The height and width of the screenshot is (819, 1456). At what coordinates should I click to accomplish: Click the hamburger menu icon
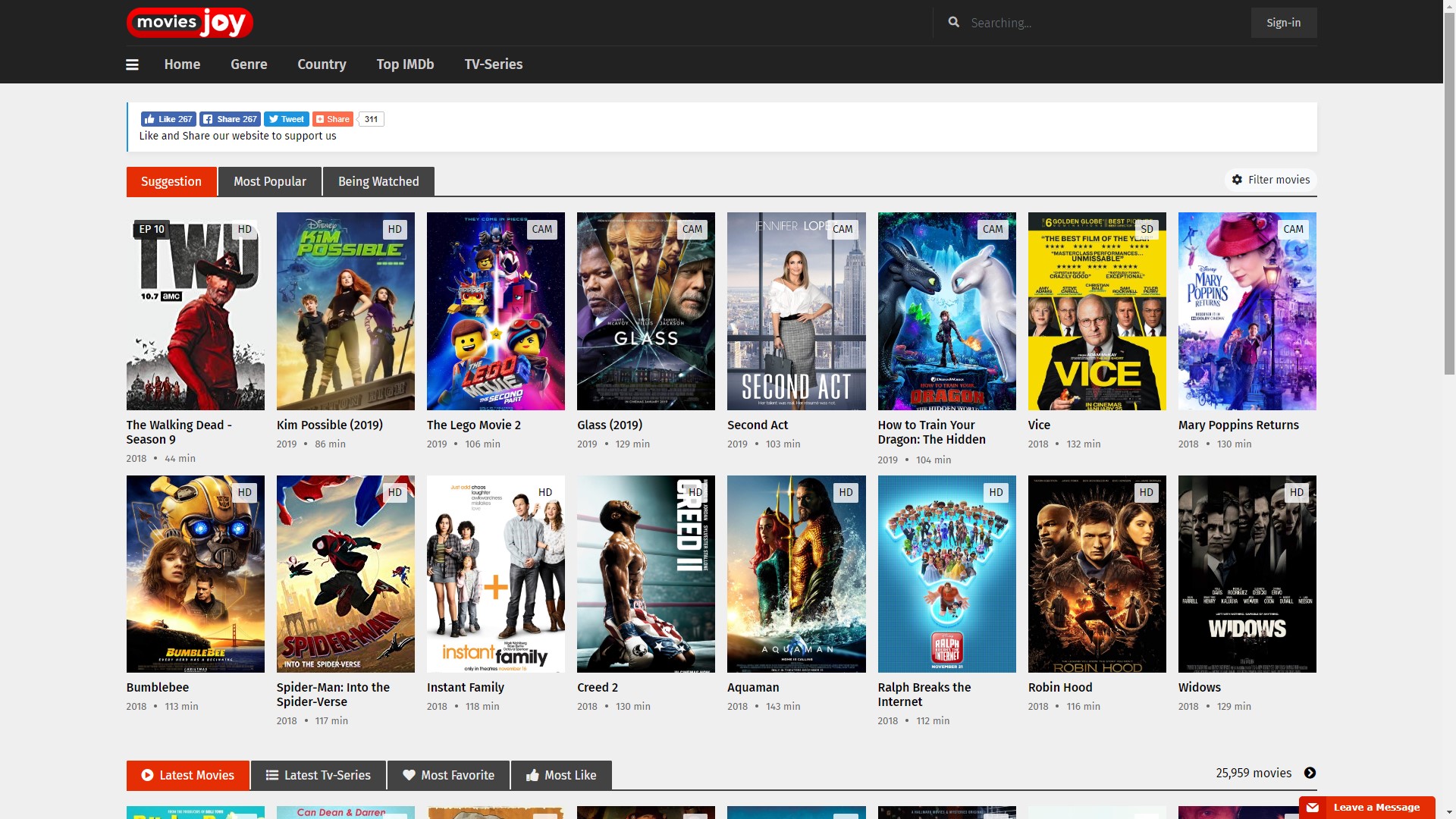click(x=132, y=64)
